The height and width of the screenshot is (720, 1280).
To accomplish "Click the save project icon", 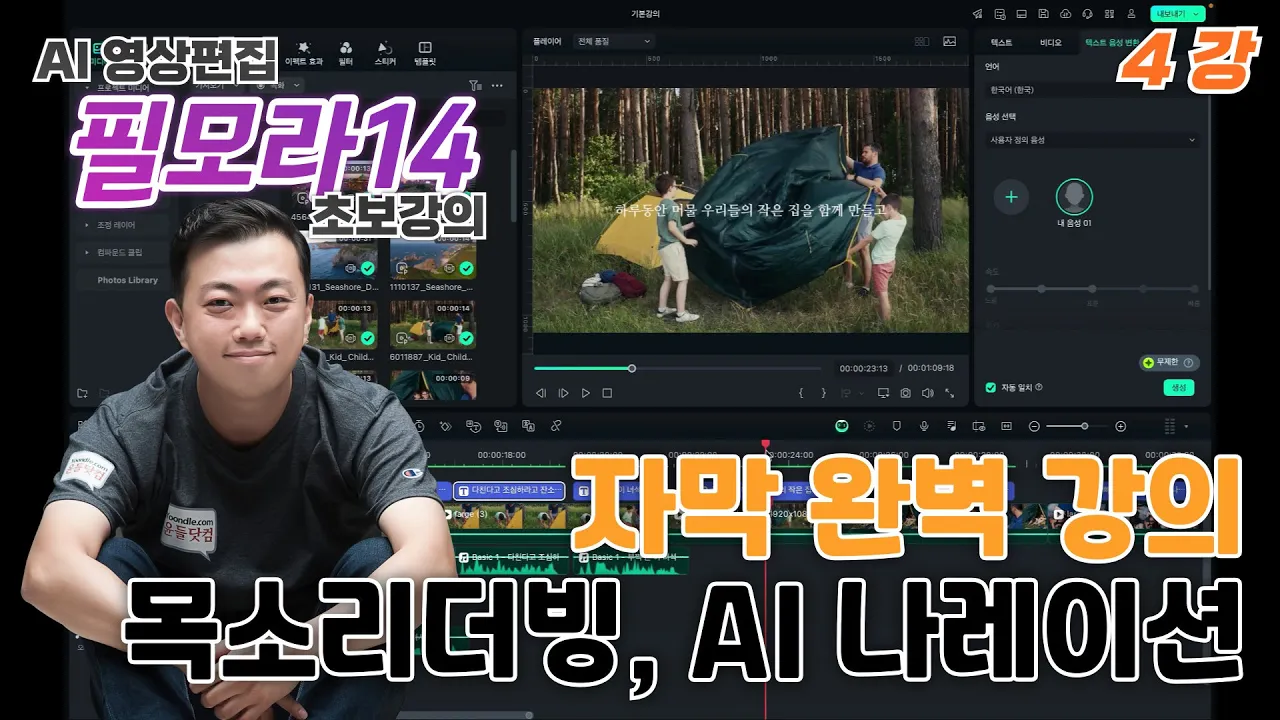I will tap(1043, 14).
